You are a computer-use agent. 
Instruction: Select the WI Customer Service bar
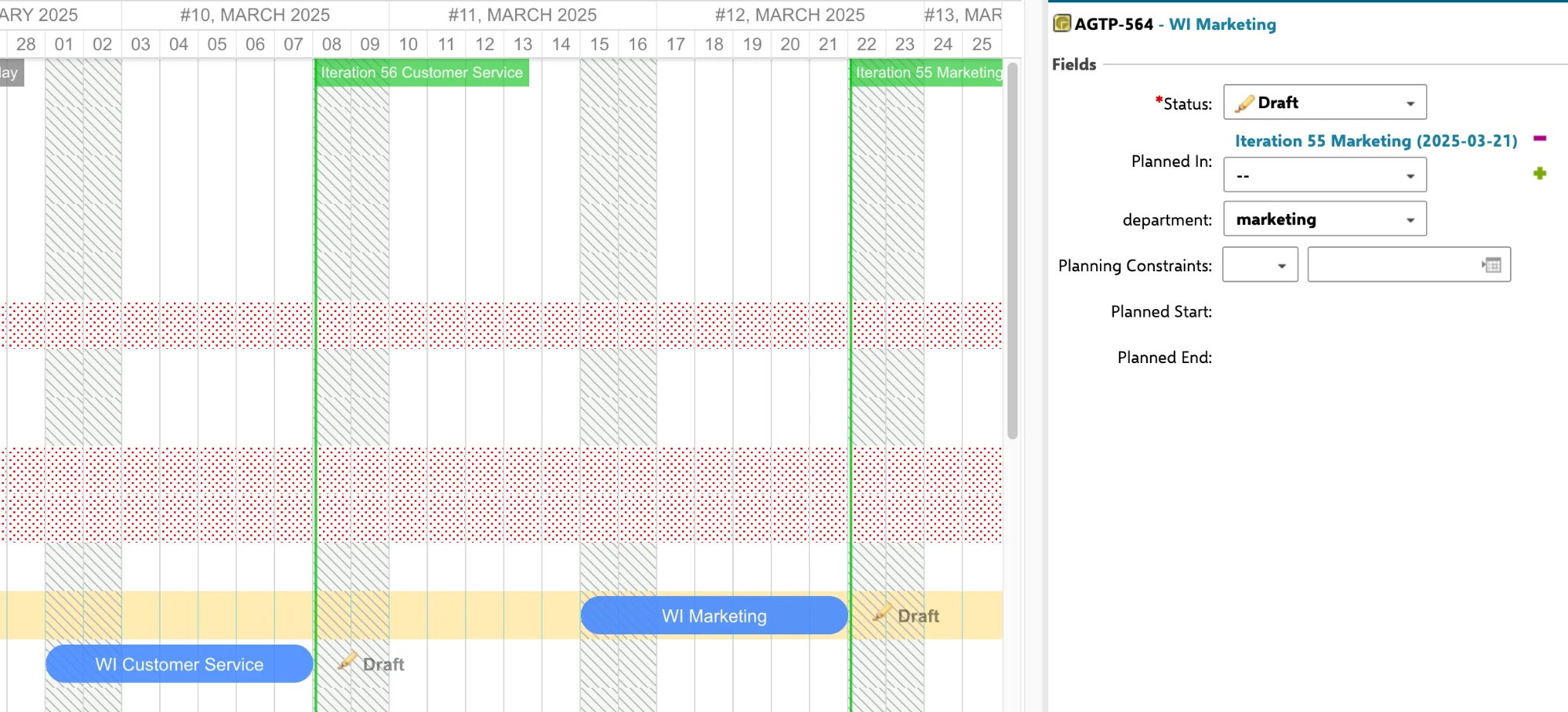tap(180, 664)
